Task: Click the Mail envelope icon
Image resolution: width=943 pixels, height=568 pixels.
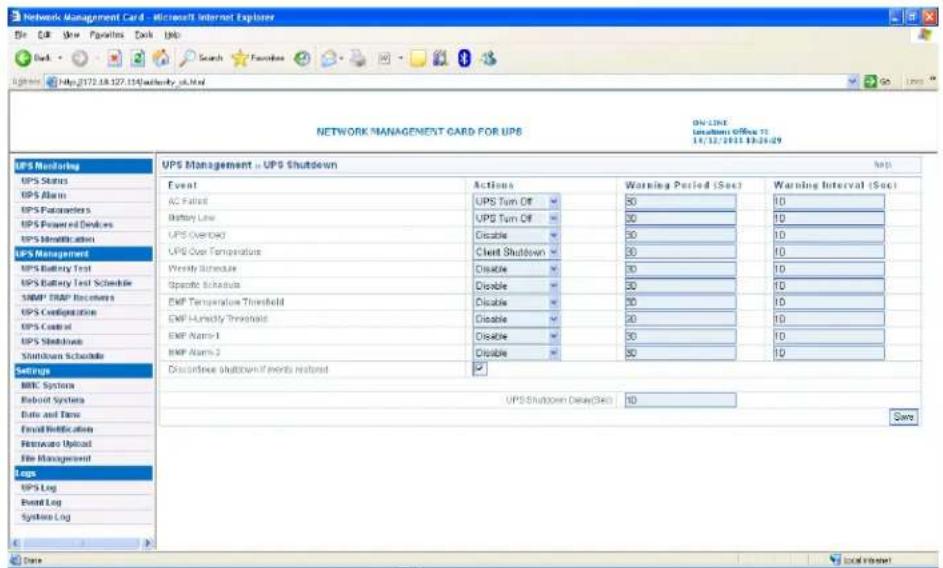Action: (329, 58)
